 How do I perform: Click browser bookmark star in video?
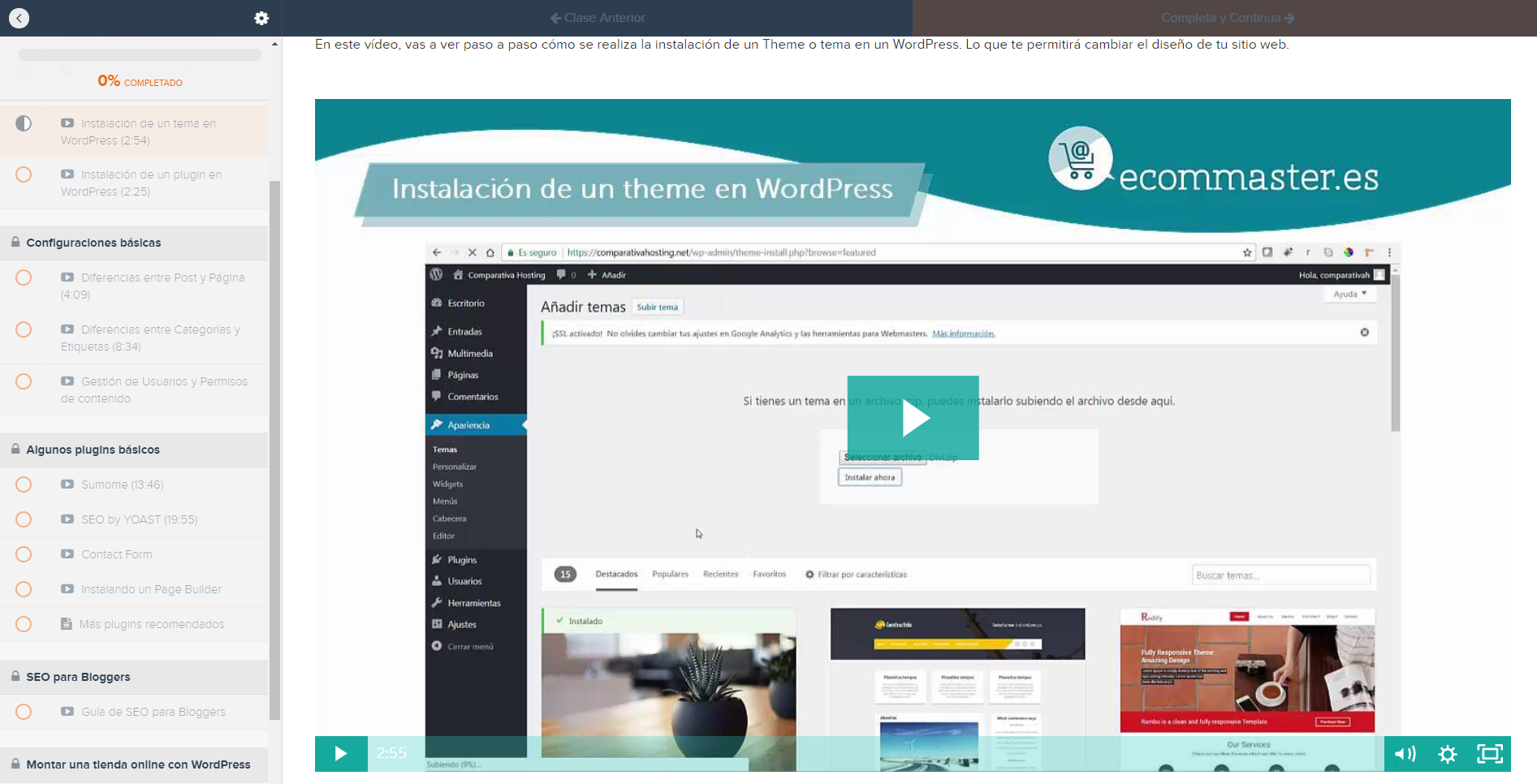(1247, 252)
